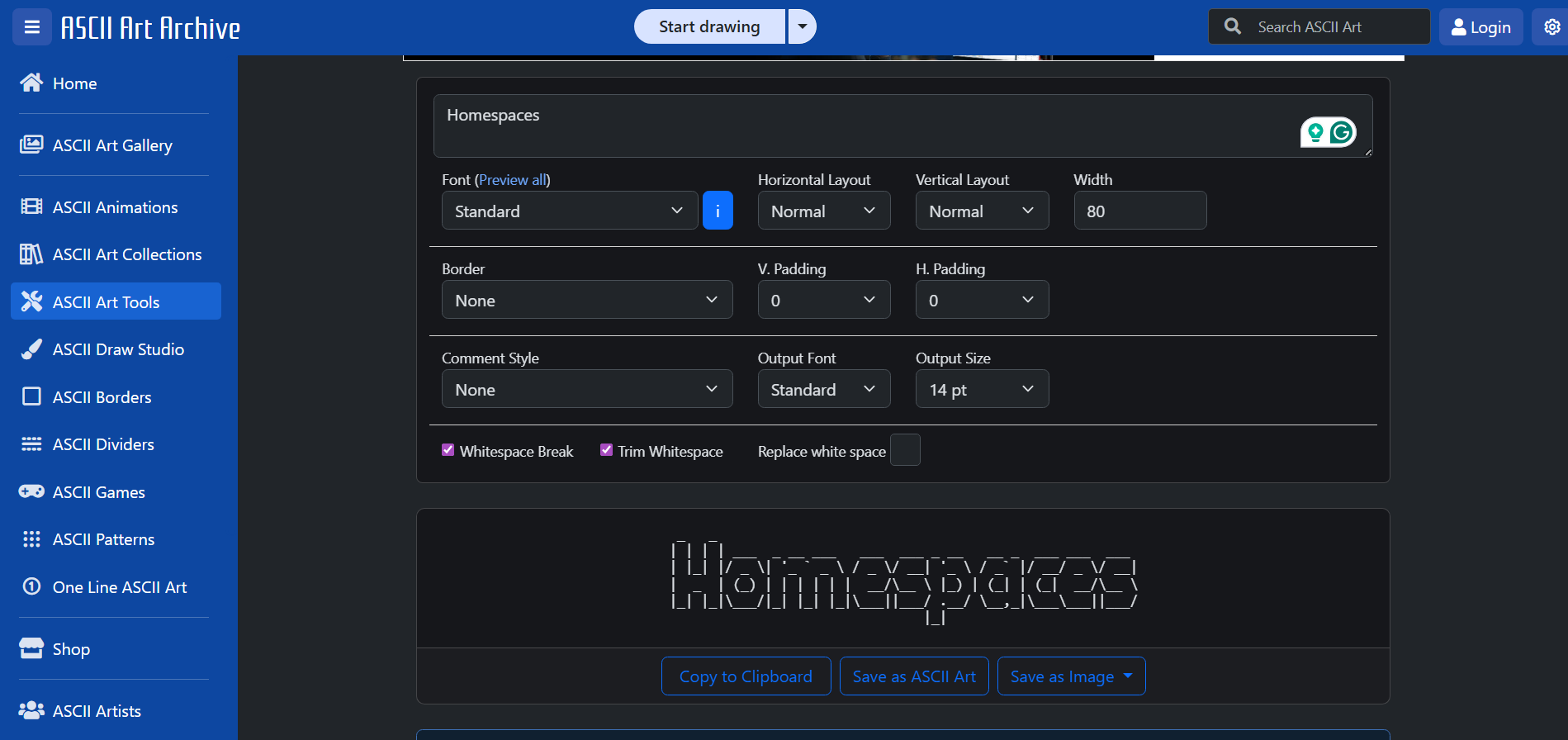This screenshot has height=740, width=1568.
Task: Click the Search ASCII Art field
Action: point(1319,26)
